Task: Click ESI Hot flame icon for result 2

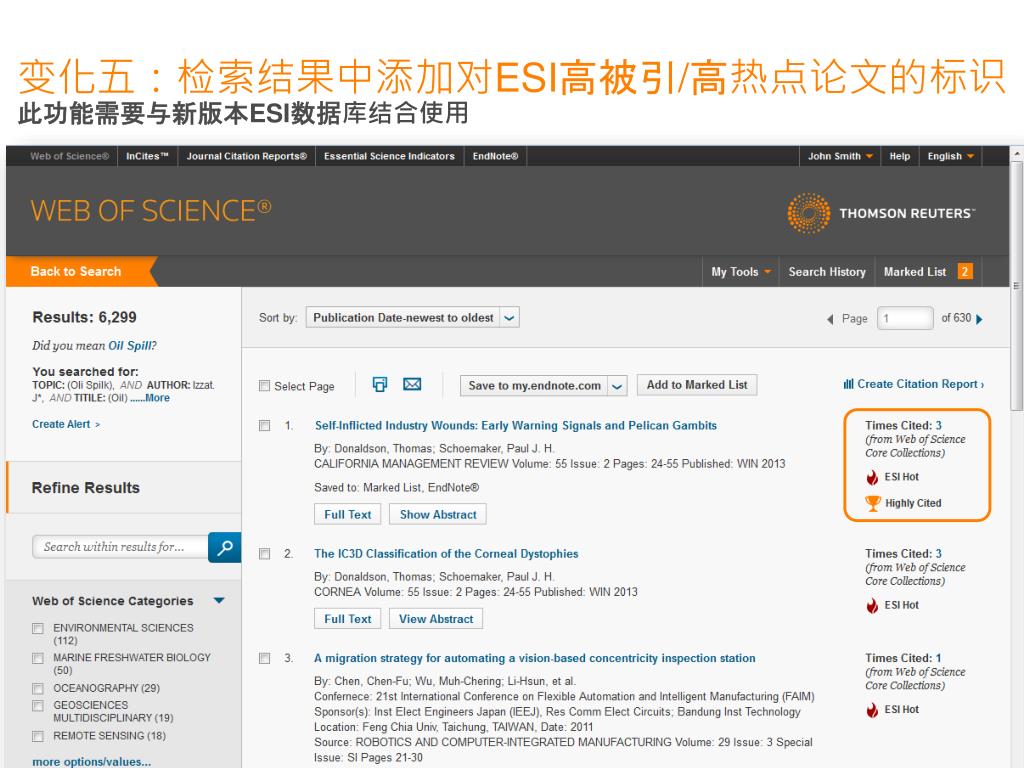Action: pyautogui.click(x=872, y=605)
